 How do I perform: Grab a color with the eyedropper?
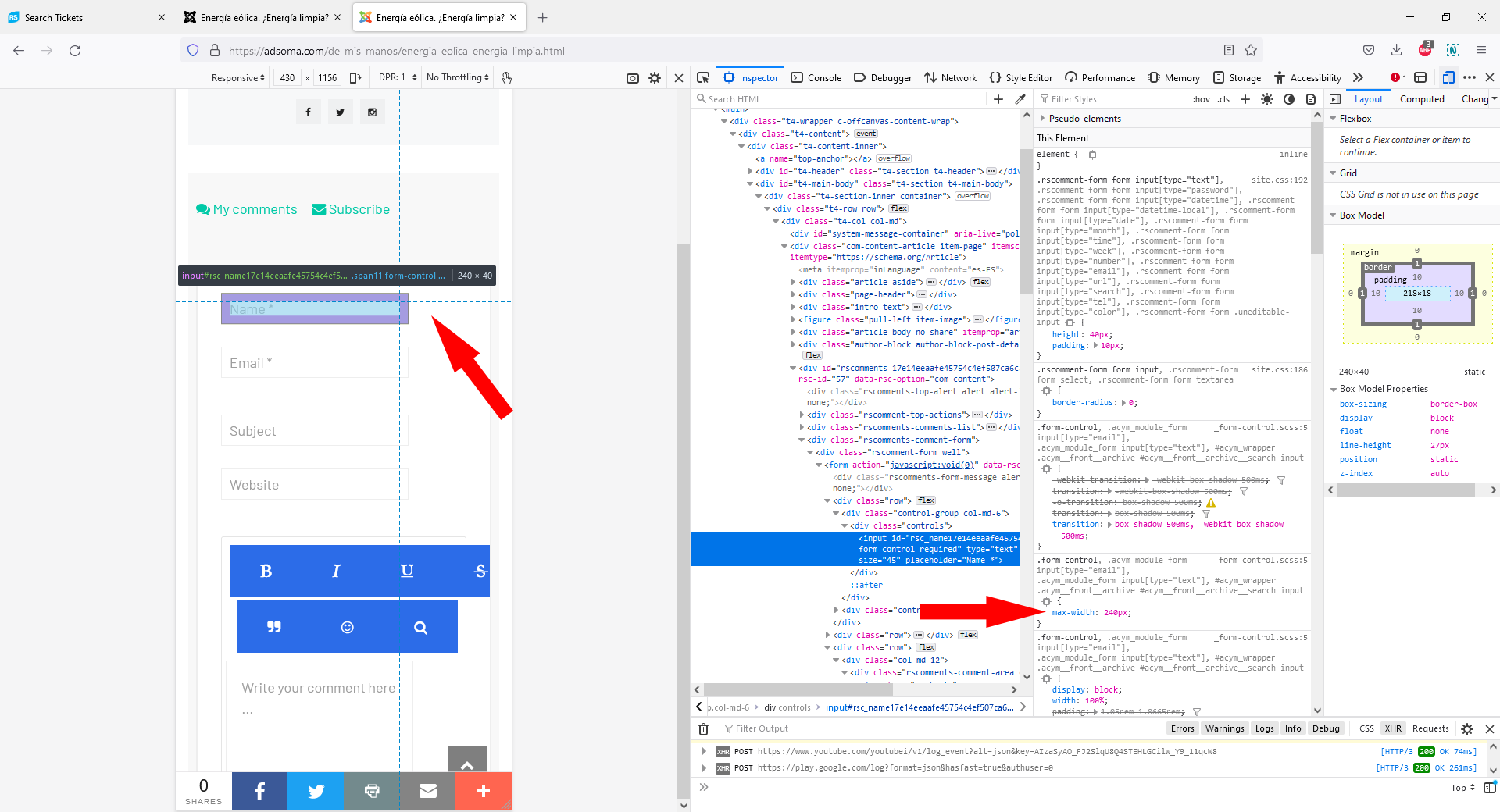point(1020,99)
